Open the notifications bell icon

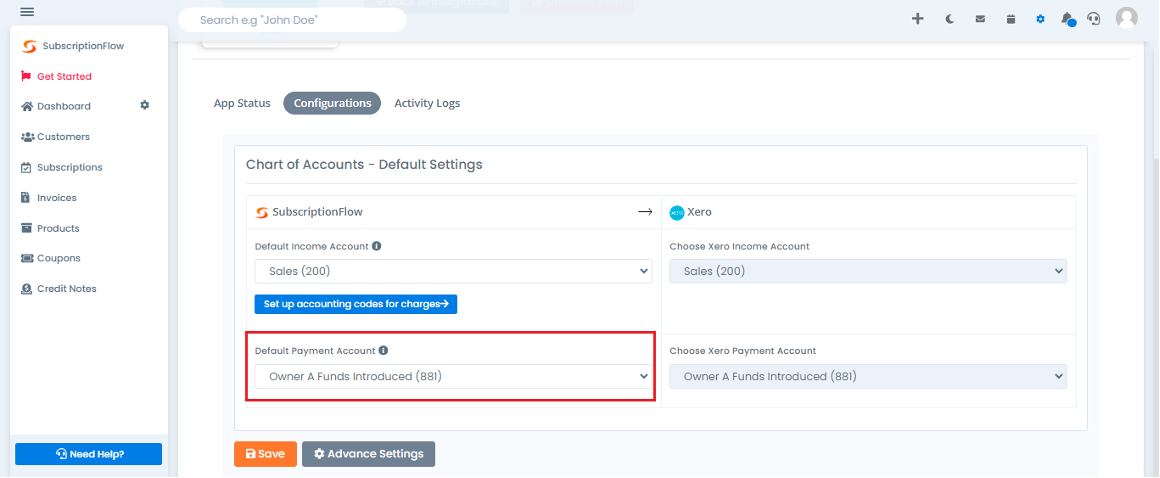1068,19
